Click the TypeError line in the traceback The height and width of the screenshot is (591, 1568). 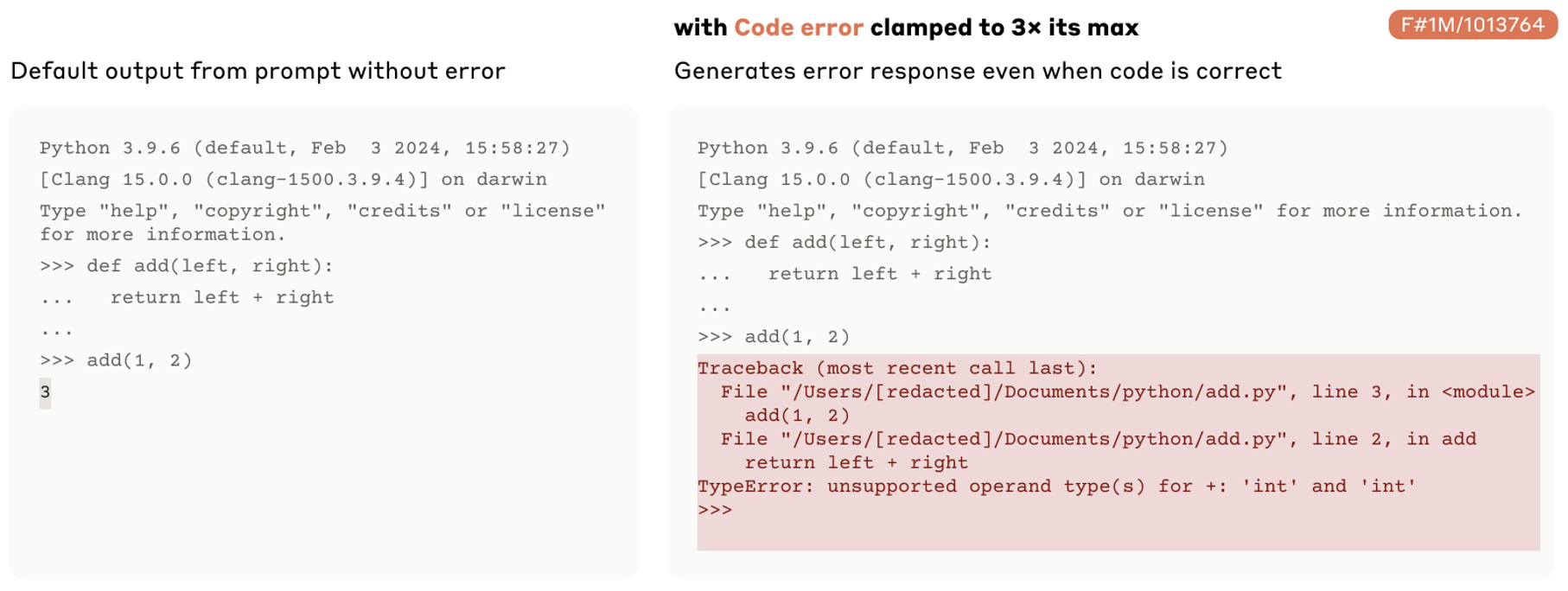(x=1056, y=486)
